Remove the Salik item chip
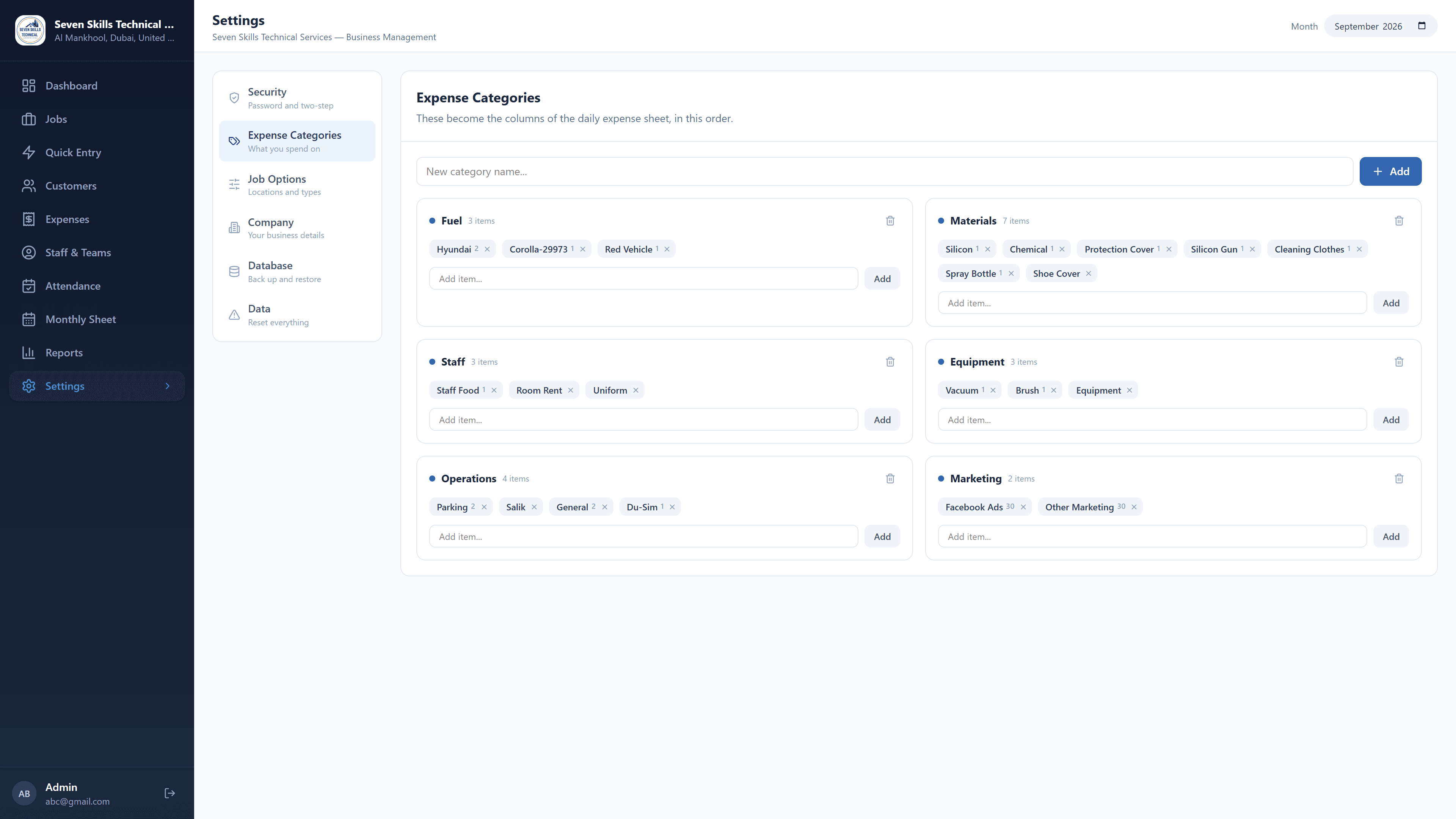Image resolution: width=1456 pixels, height=819 pixels. coord(534,507)
